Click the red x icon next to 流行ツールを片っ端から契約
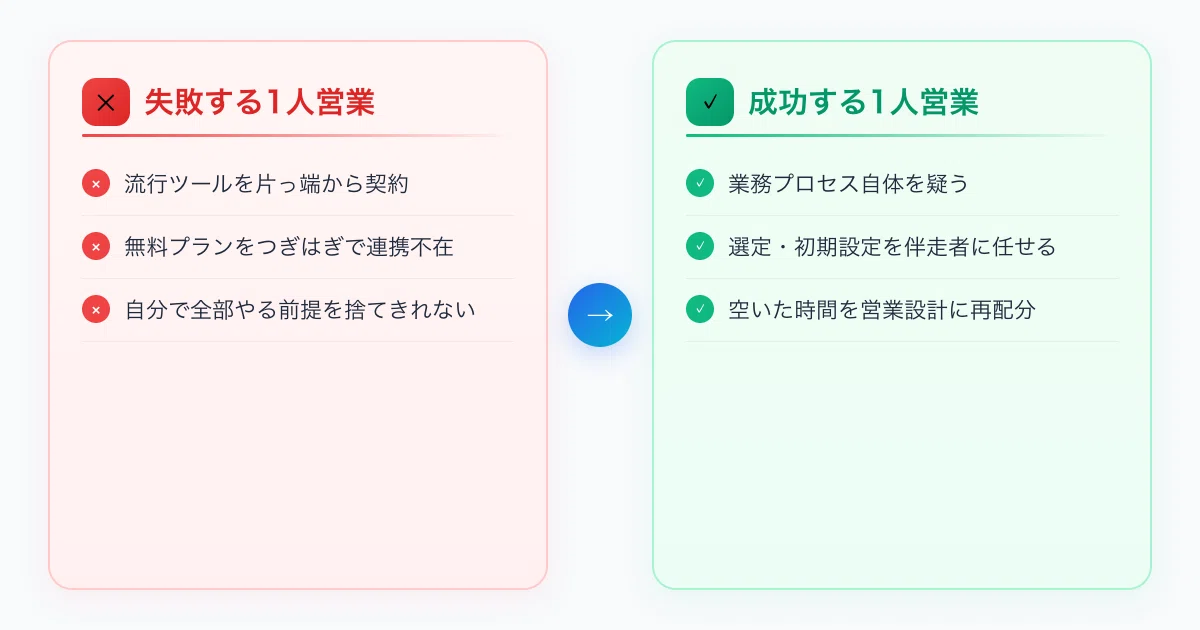Image resolution: width=1200 pixels, height=630 pixels. [96, 184]
